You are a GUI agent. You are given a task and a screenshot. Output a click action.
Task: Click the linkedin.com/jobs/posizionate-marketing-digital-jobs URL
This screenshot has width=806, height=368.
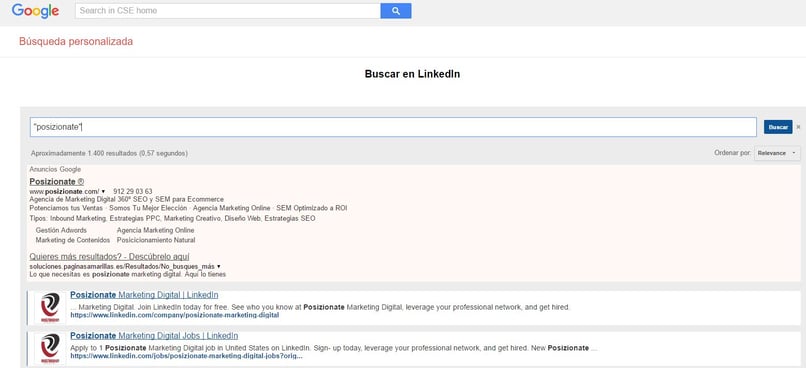point(187,356)
